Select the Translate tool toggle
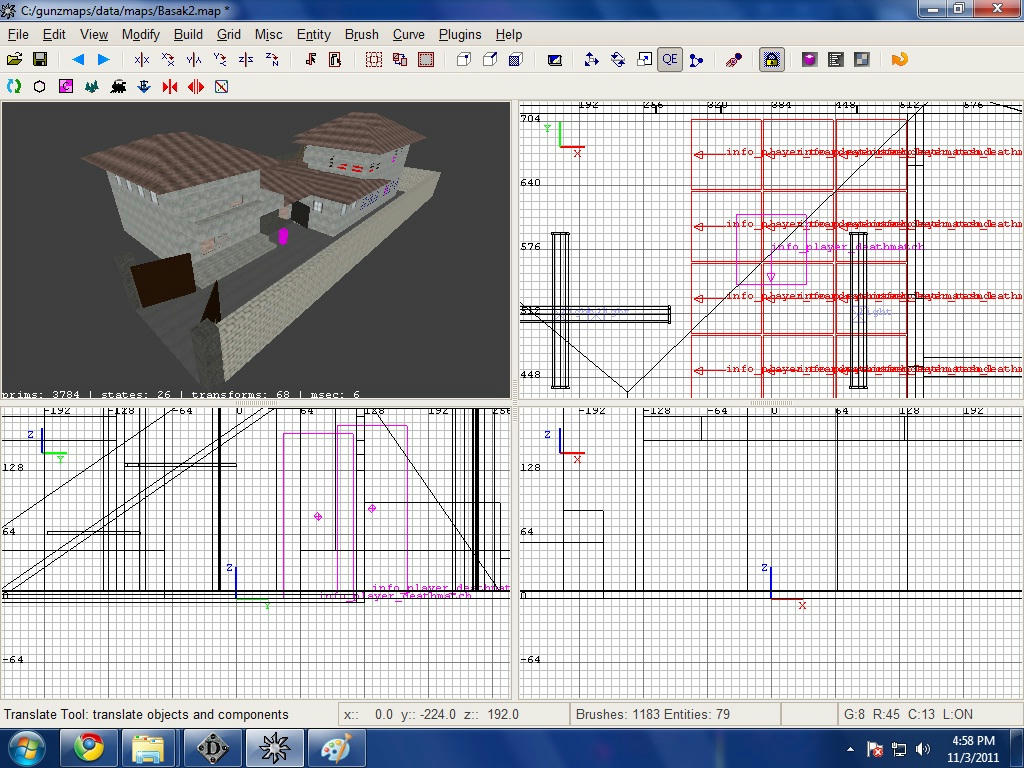Viewport: 1024px width, 768px height. point(591,60)
